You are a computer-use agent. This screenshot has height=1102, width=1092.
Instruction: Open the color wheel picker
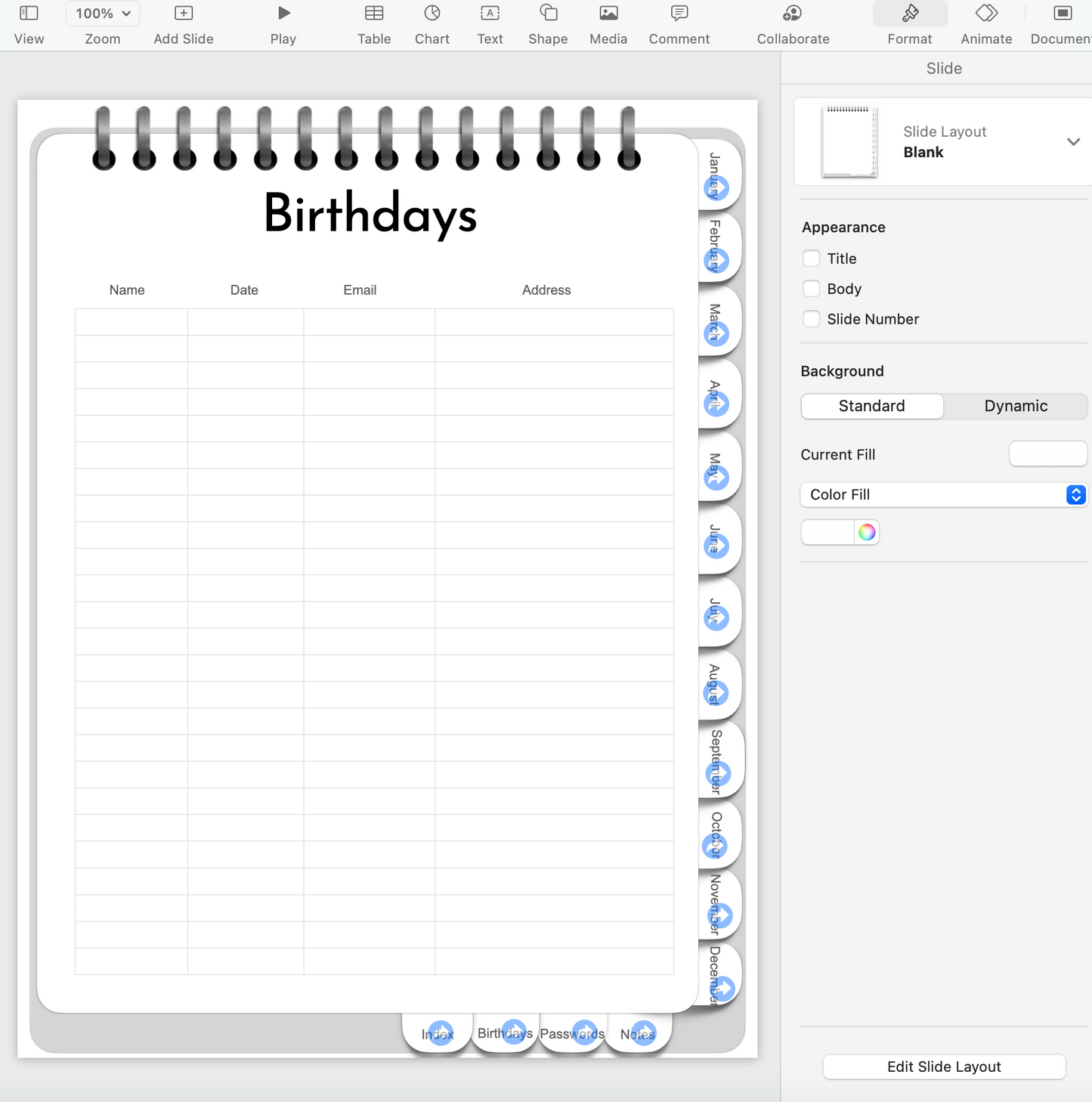(x=867, y=533)
